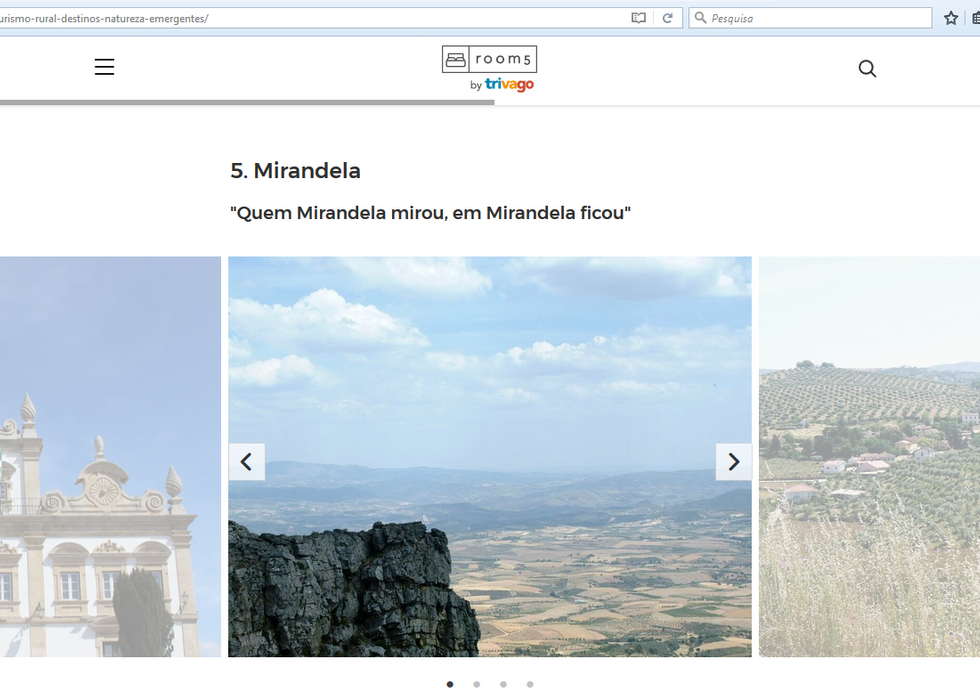The width and height of the screenshot is (980, 700).
Task: Open the bookmarks list icon beside the star
Action: (x=976, y=18)
